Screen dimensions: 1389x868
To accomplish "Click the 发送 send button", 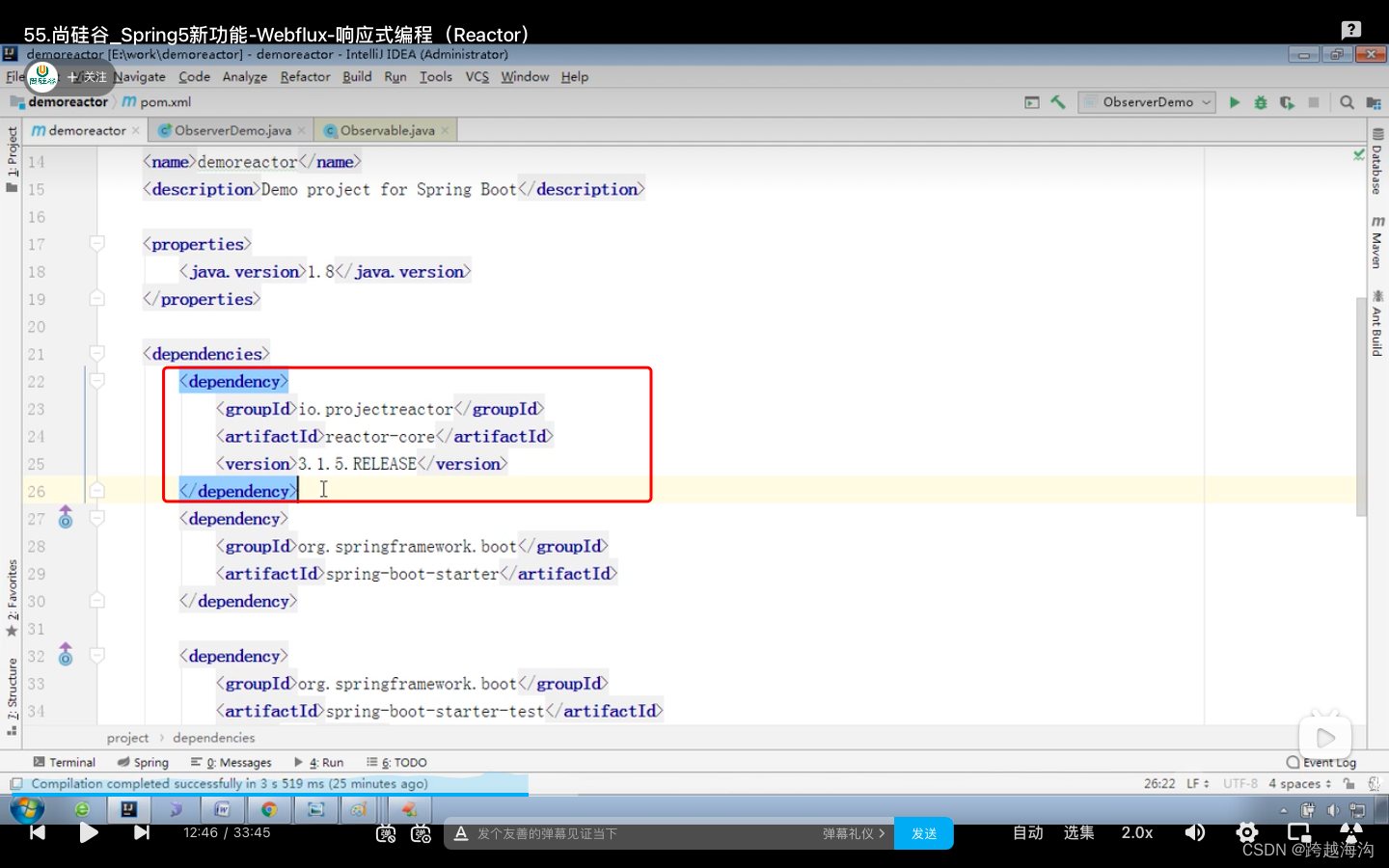I will (924, 833).
